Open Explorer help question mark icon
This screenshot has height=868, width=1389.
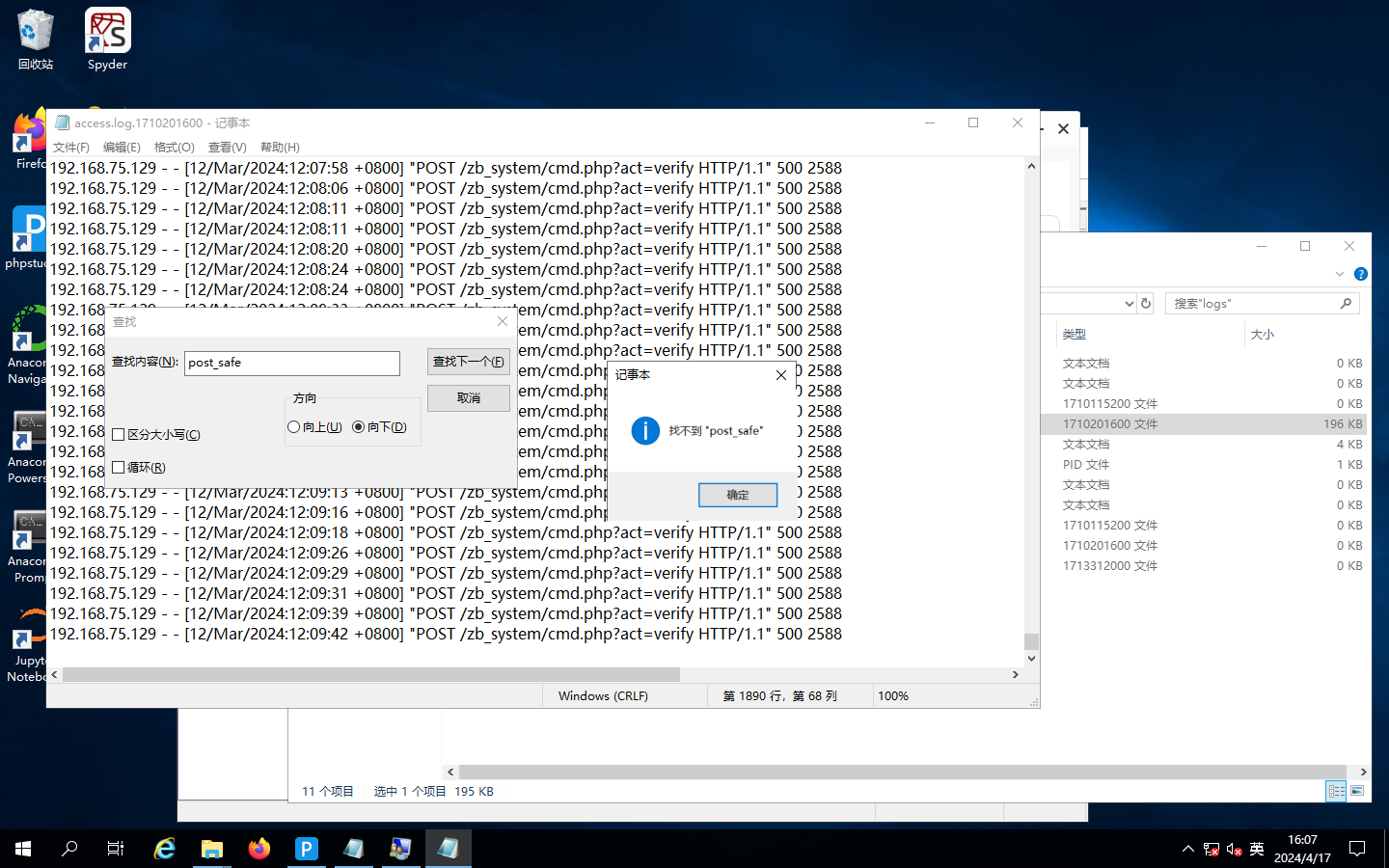click(1360, 274)
